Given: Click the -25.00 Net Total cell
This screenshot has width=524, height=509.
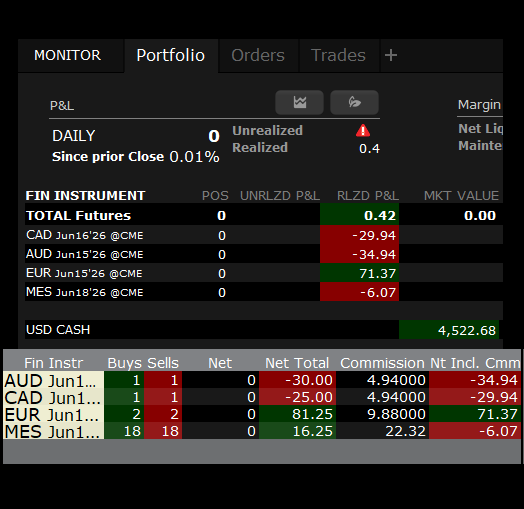Looking at the screenshot, I should click(297, 397).
